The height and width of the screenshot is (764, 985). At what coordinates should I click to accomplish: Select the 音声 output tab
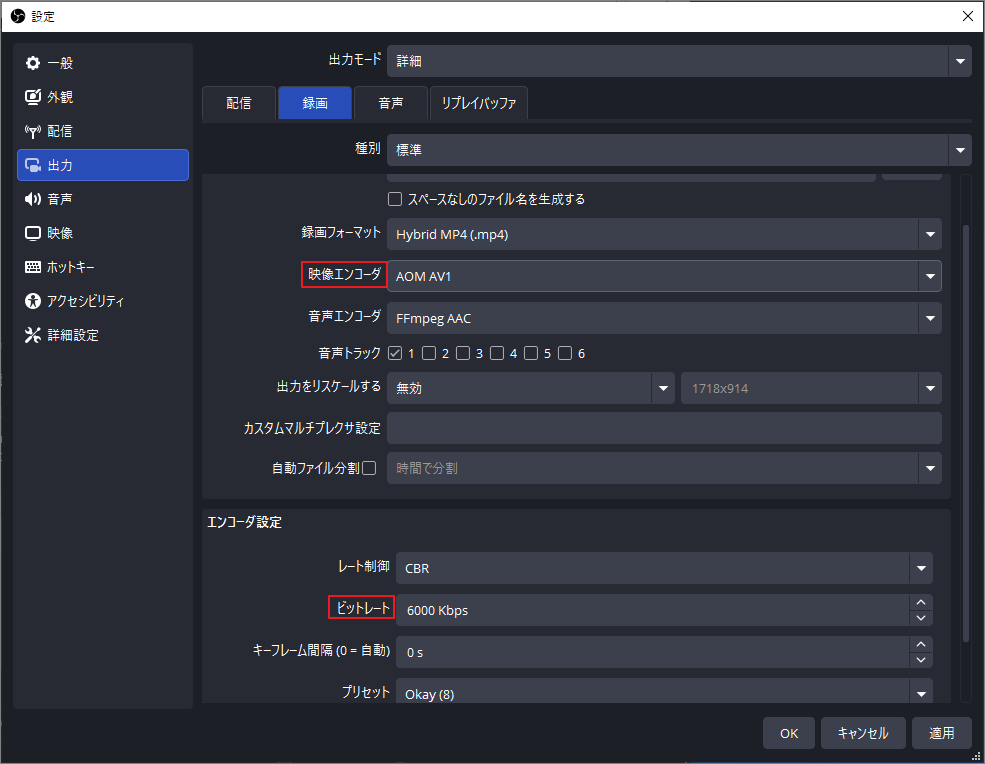[x=390, y=102]
